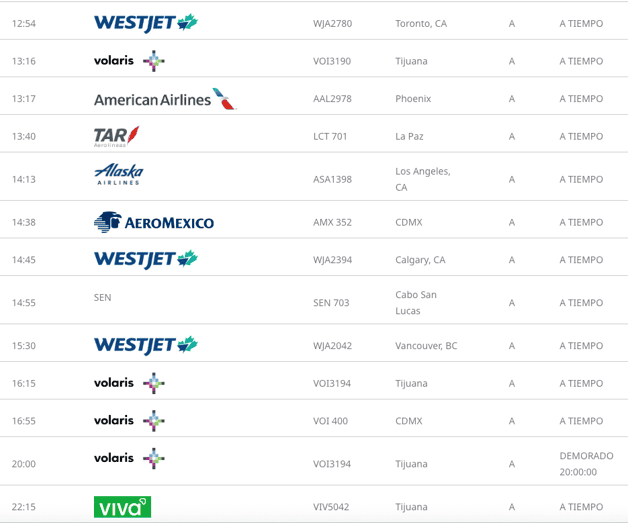The width and height of the screenshot is (628, 523).
Task: Click the WestJet logo for Toronto flight
Action: click(145, 22)
